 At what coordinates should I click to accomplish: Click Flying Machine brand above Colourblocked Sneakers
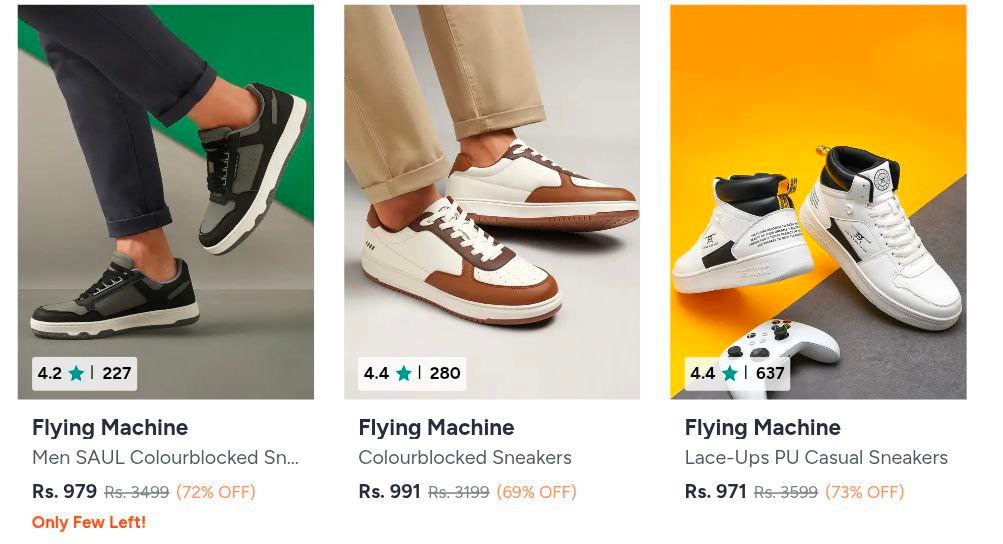436,428
